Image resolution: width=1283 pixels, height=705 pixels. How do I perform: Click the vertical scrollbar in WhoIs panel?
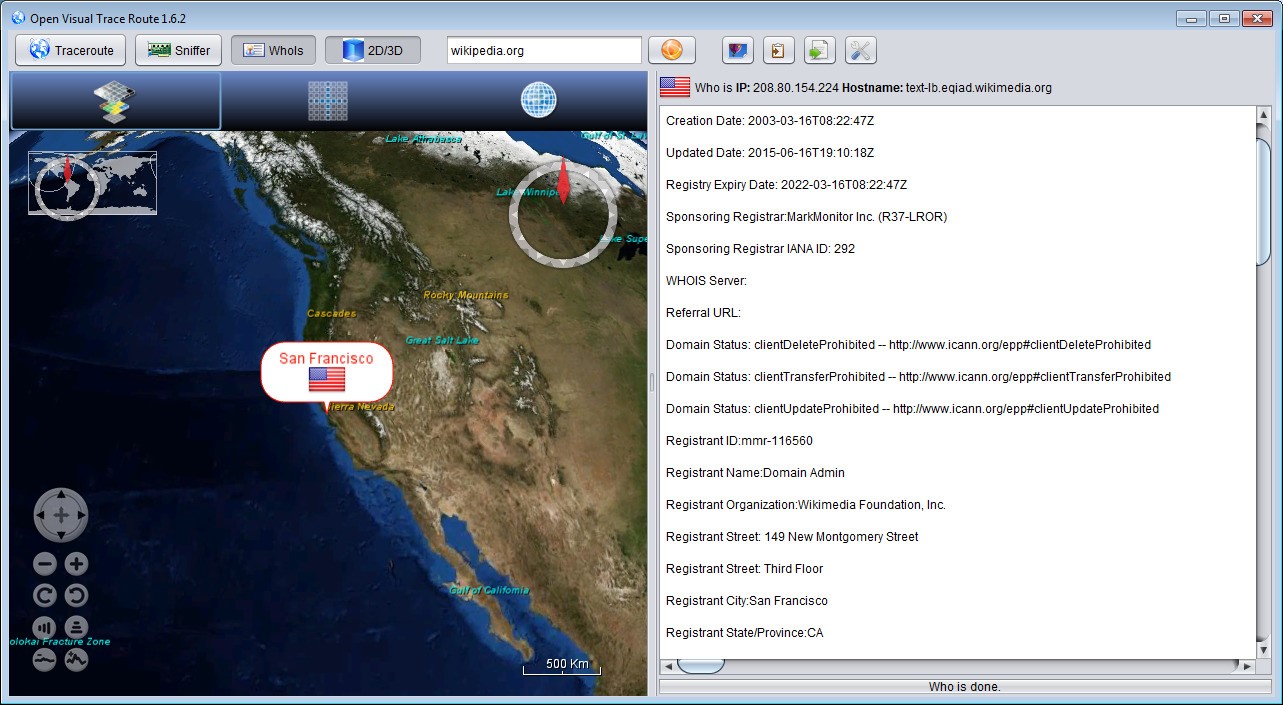tap(1263, 200)
